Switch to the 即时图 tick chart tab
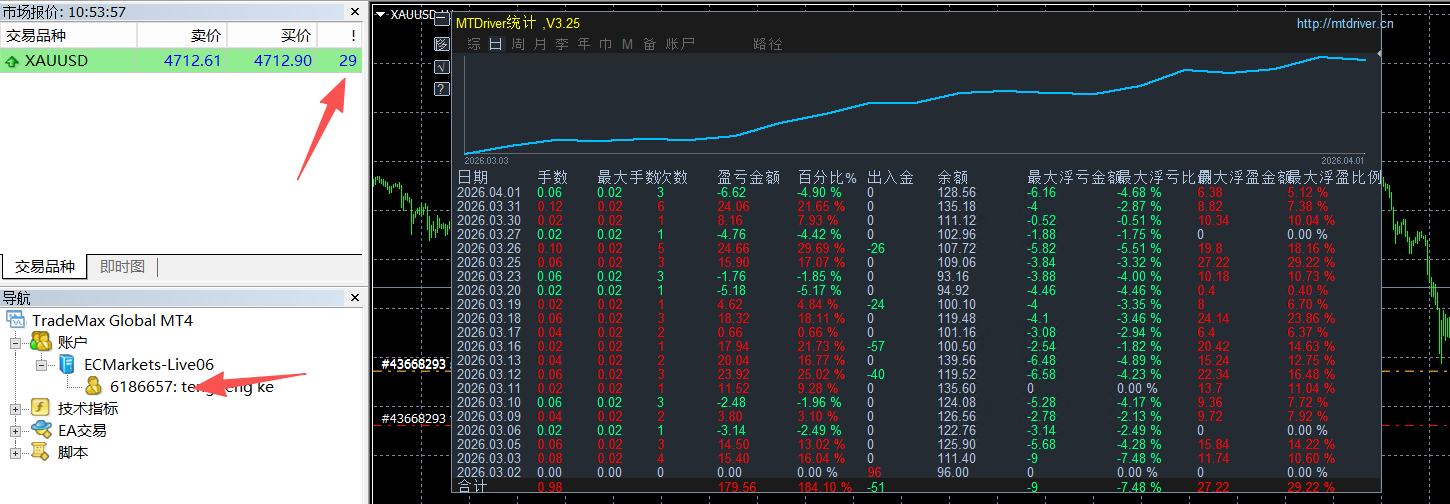The width and height of the screenshot is (1450, 504). click(x=123, y=266)
